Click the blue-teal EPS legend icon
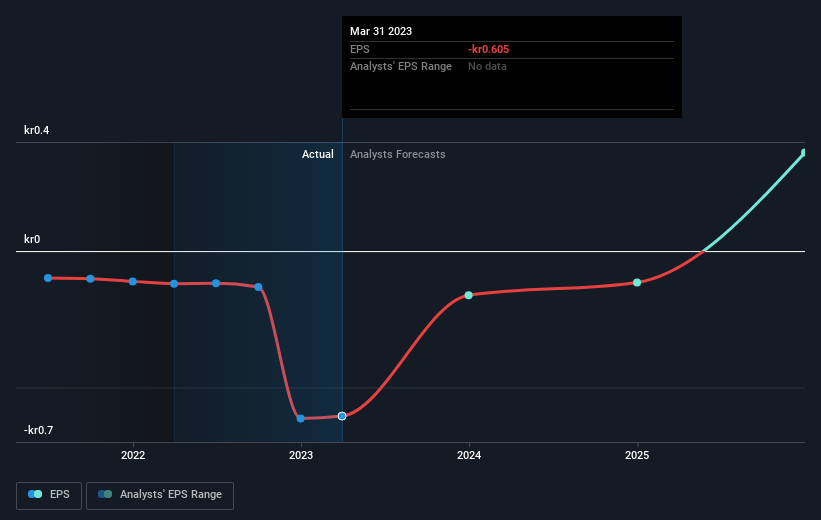This screenshot has width=821, height=520. pyautogui.click(x=35, y=494)
